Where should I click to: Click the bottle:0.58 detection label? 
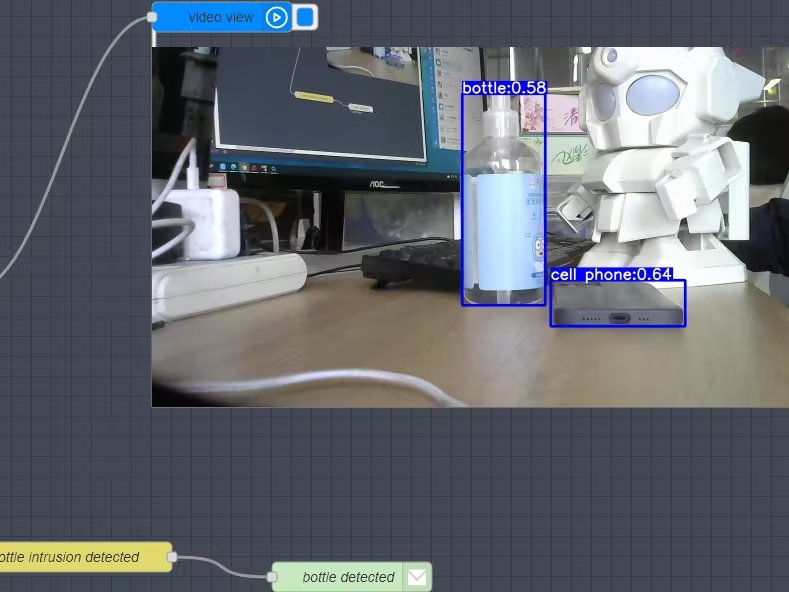(x=504, y=88)
